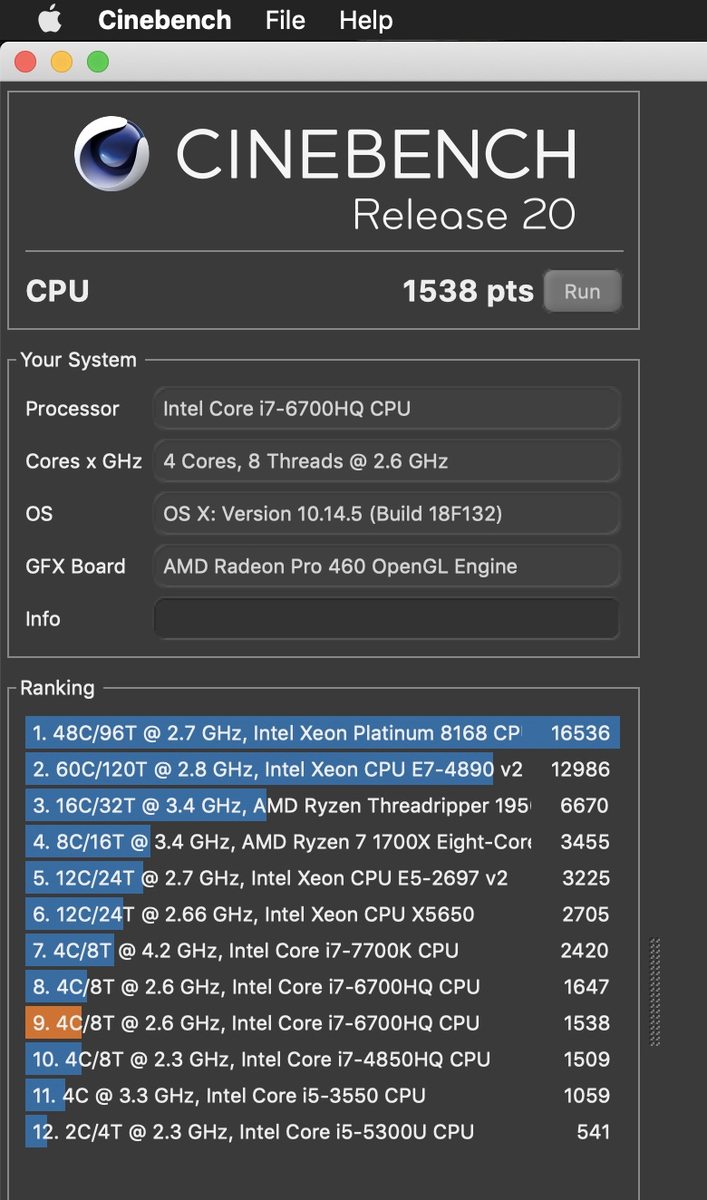Image resolution: width=707 pixels, height=1200 pixels.
Task: Select ranking row 4 Ryzen 7 1700X
Action: coord(322,842)
